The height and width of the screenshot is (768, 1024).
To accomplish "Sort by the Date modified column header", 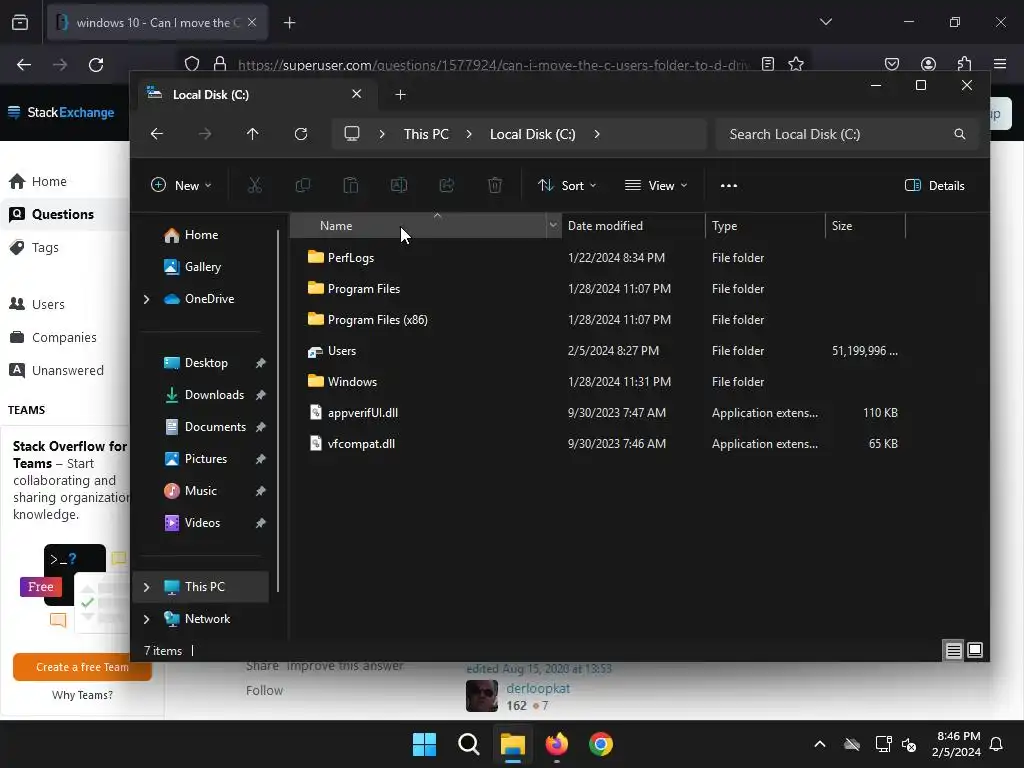I will [633, 225].
